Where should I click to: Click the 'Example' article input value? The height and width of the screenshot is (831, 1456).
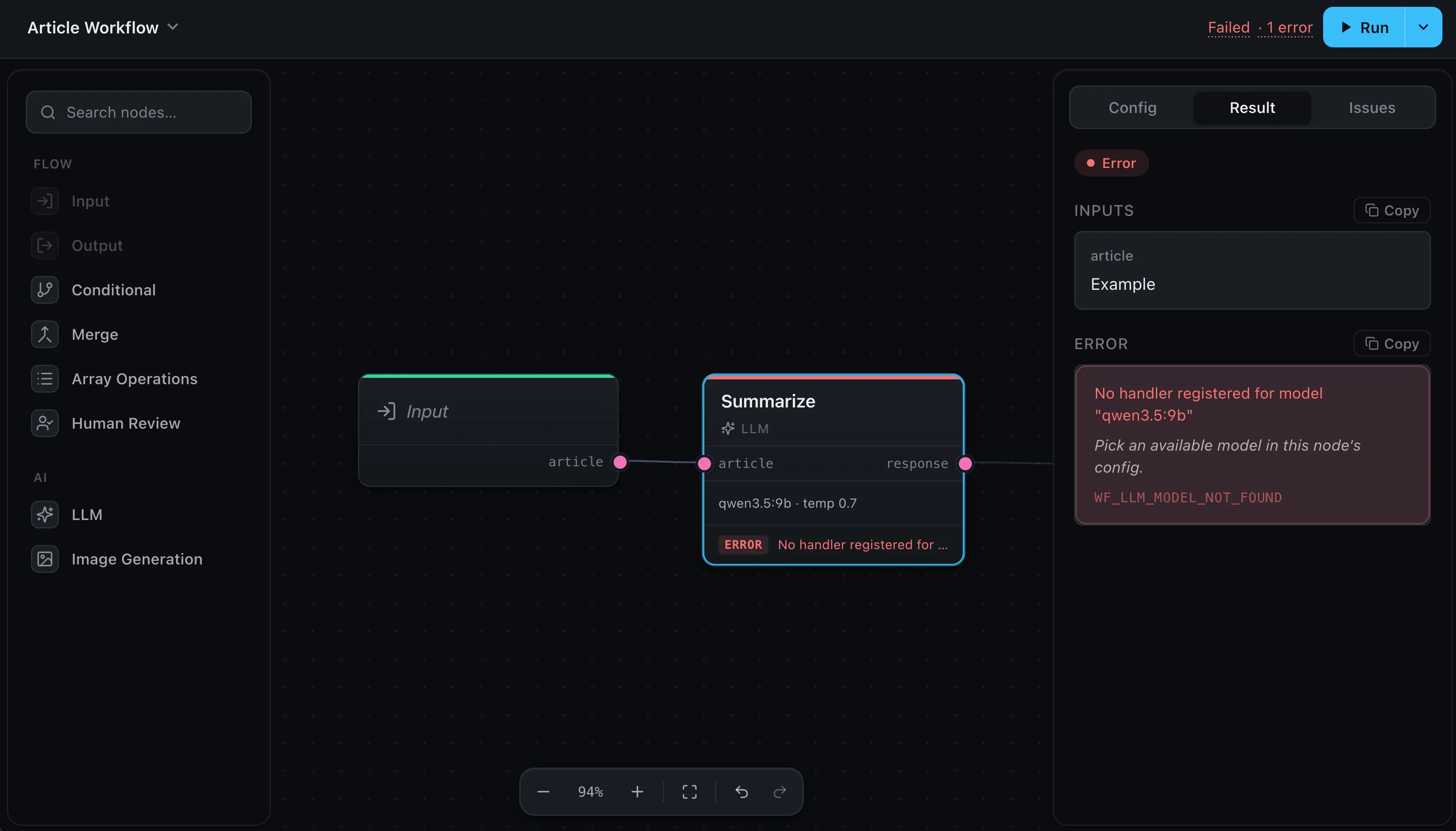click(x=1122, y=284)
